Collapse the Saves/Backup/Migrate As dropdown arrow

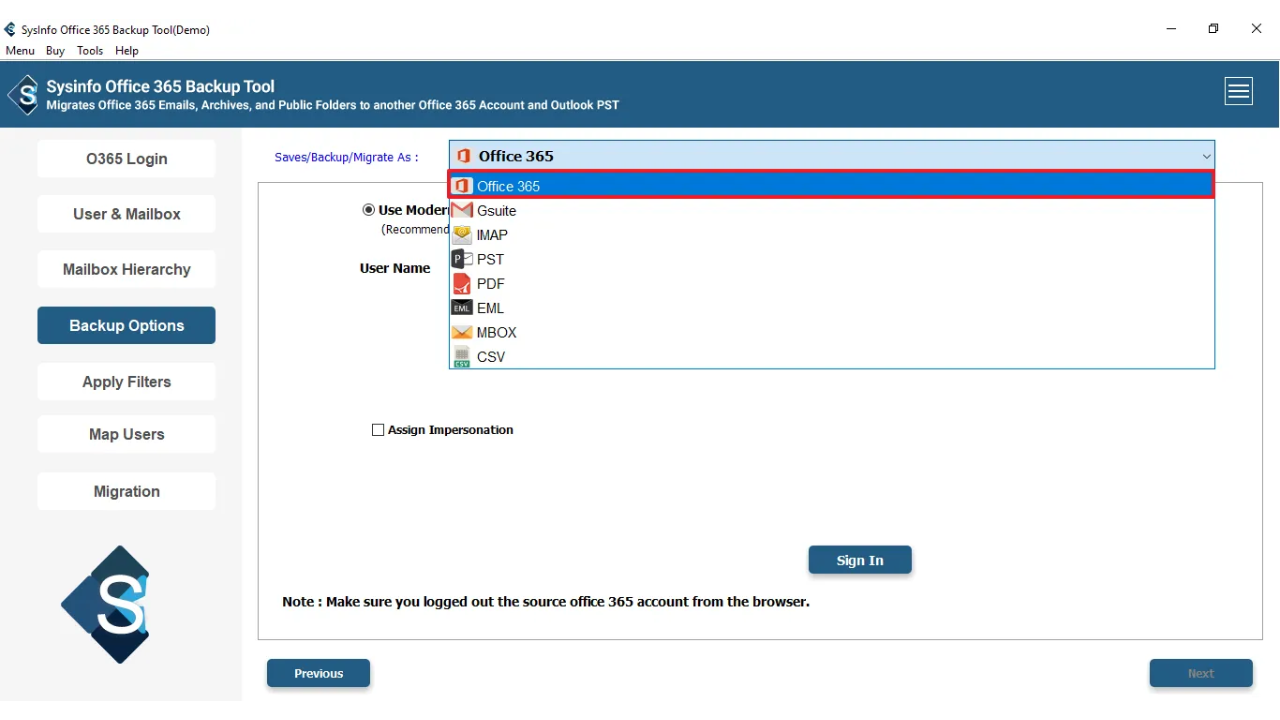1206,156
